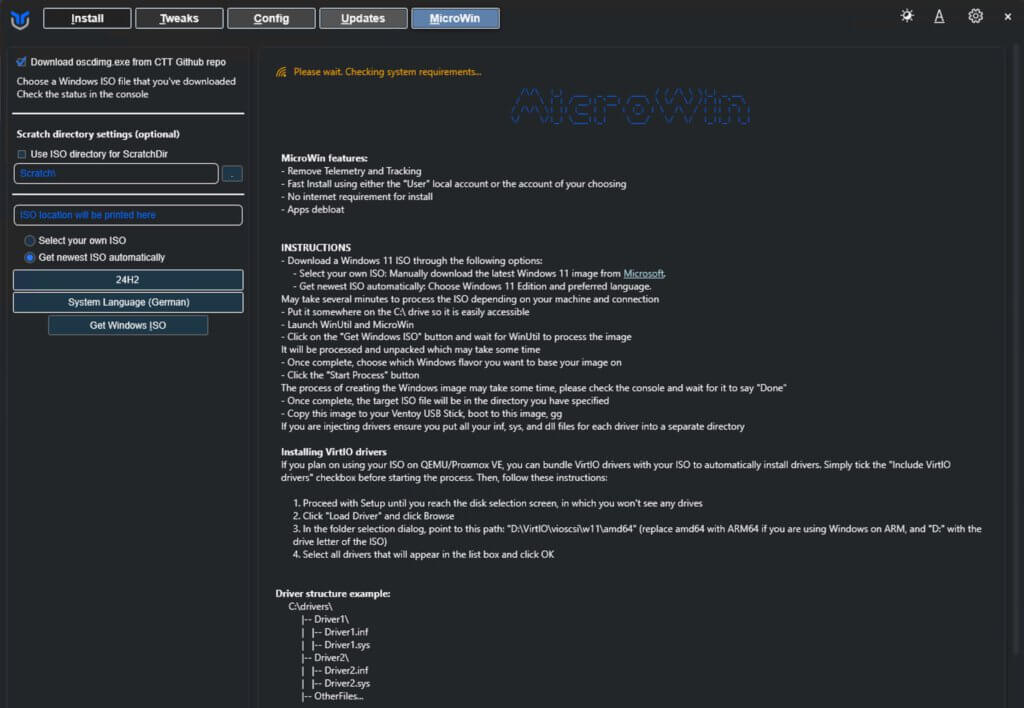Click the 'Remove Telemetry and Tracking' feature line
This screenshot has width=1024, height=708.
[x=351, y=171]
